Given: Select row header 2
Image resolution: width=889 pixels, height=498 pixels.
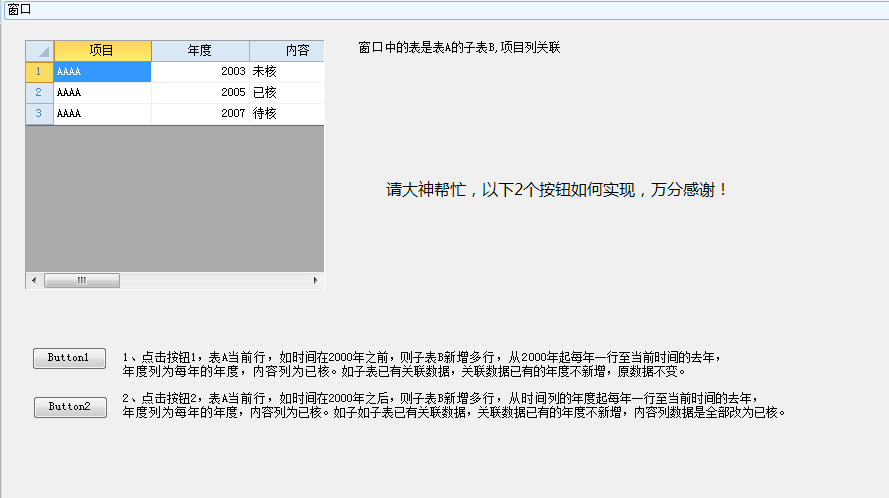Looking at the screenshot, I should (40, 92).
